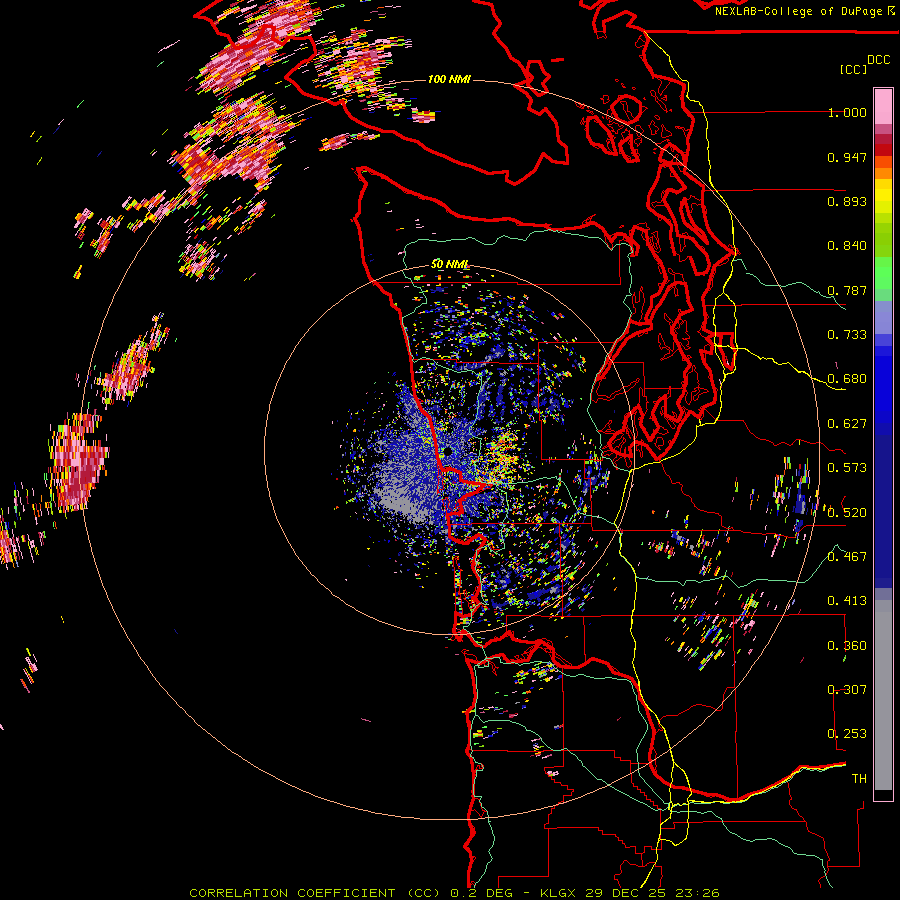Click the 0.307 color scale value
900x900 pixels.
847,690
